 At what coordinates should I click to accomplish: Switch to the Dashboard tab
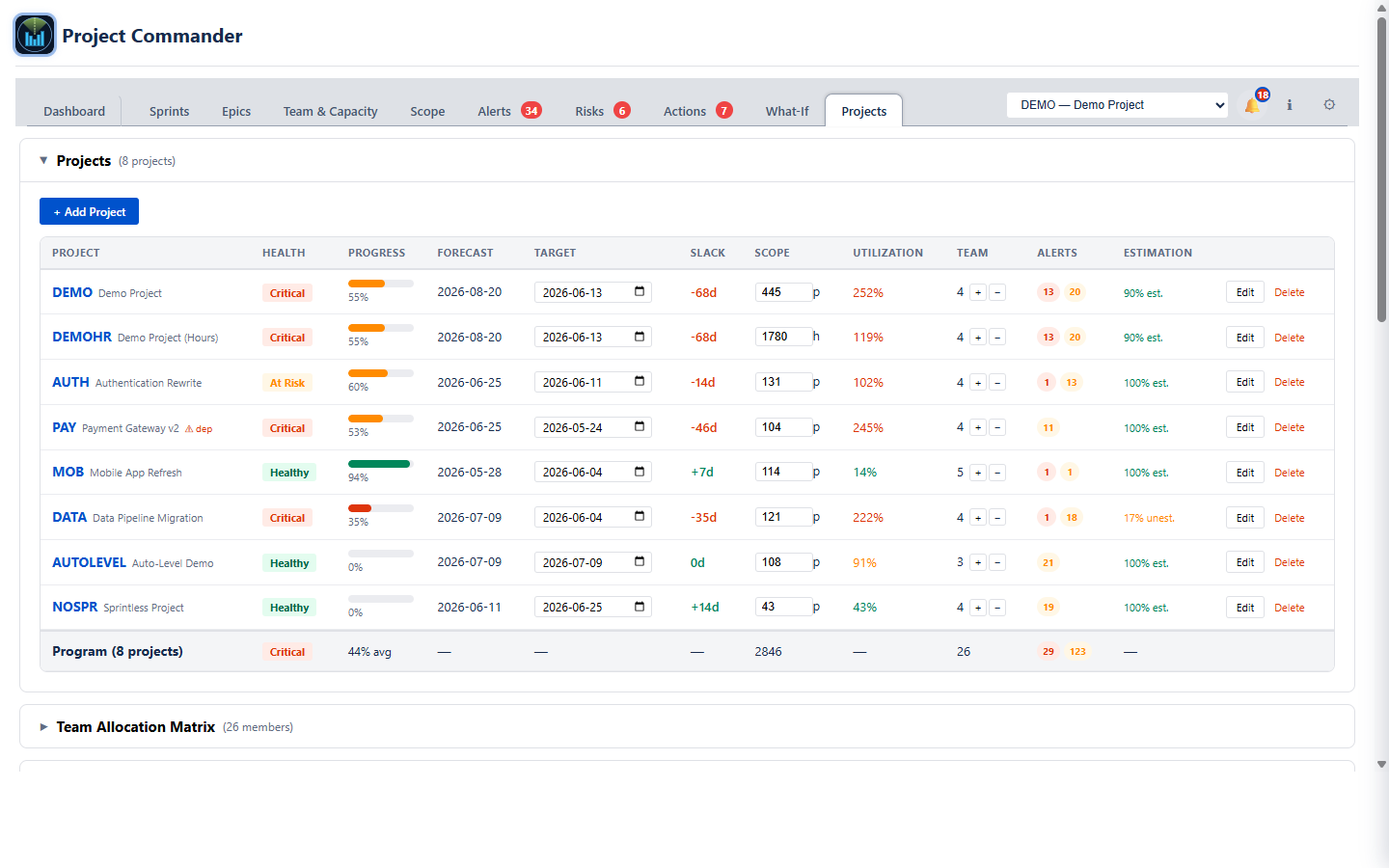74,111
